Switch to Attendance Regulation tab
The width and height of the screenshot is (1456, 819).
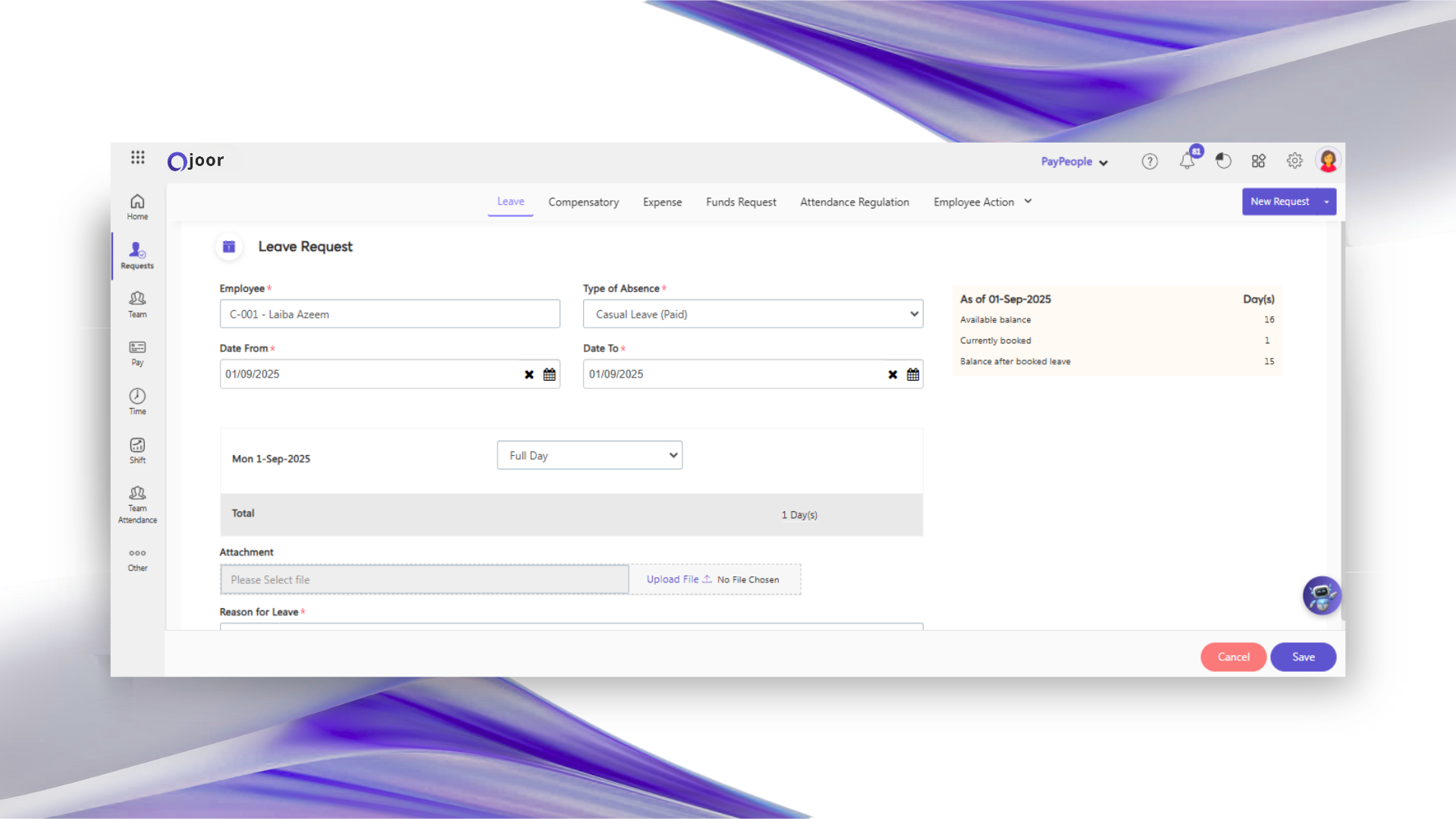click(854, 202)
